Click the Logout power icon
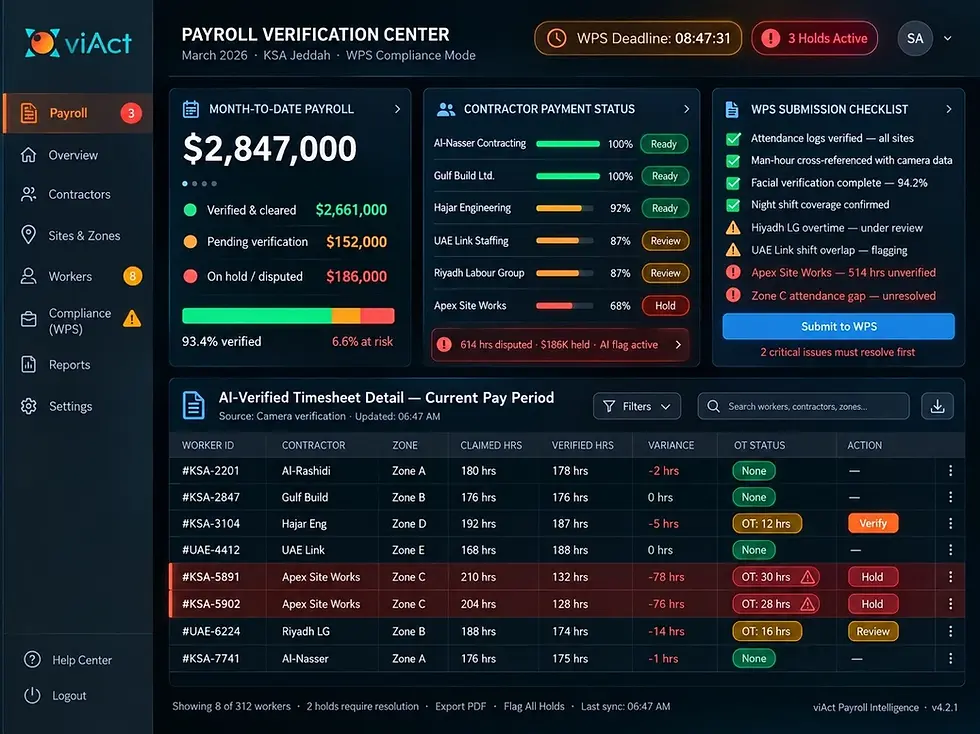The width and height of the screenshot is (980, 734). click(32, 695)
